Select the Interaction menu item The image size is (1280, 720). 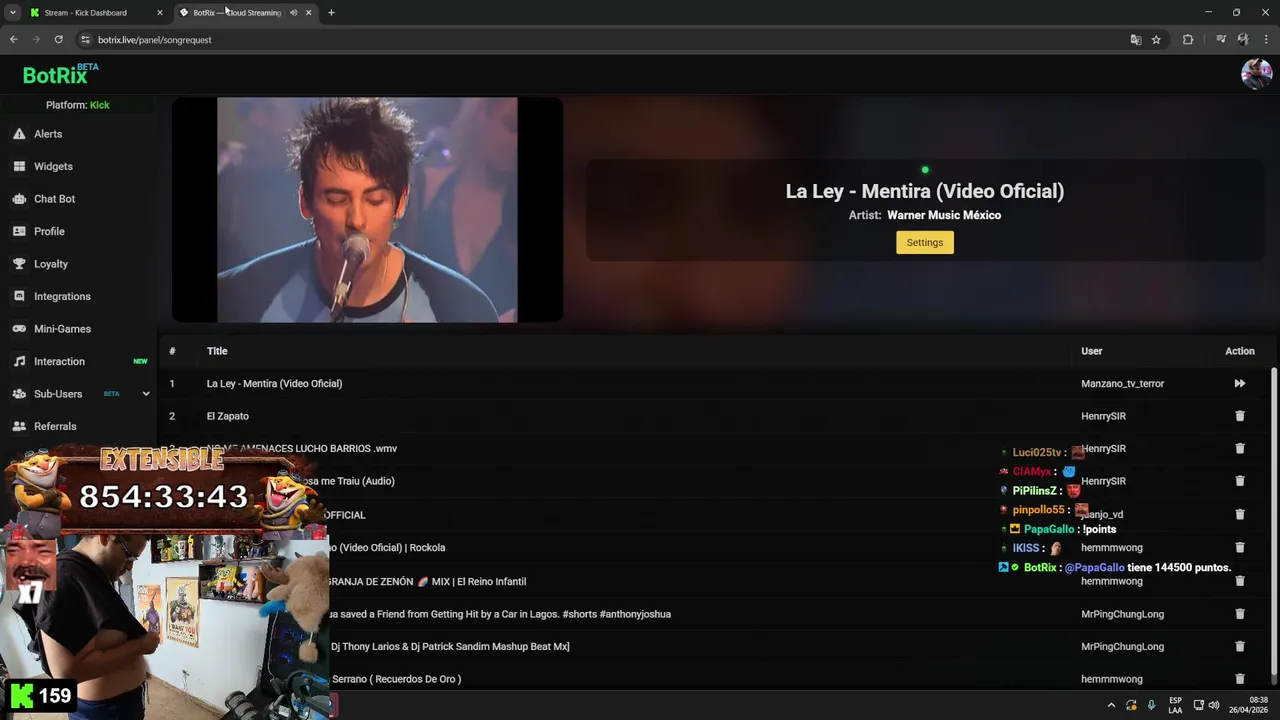pos(59,361)
